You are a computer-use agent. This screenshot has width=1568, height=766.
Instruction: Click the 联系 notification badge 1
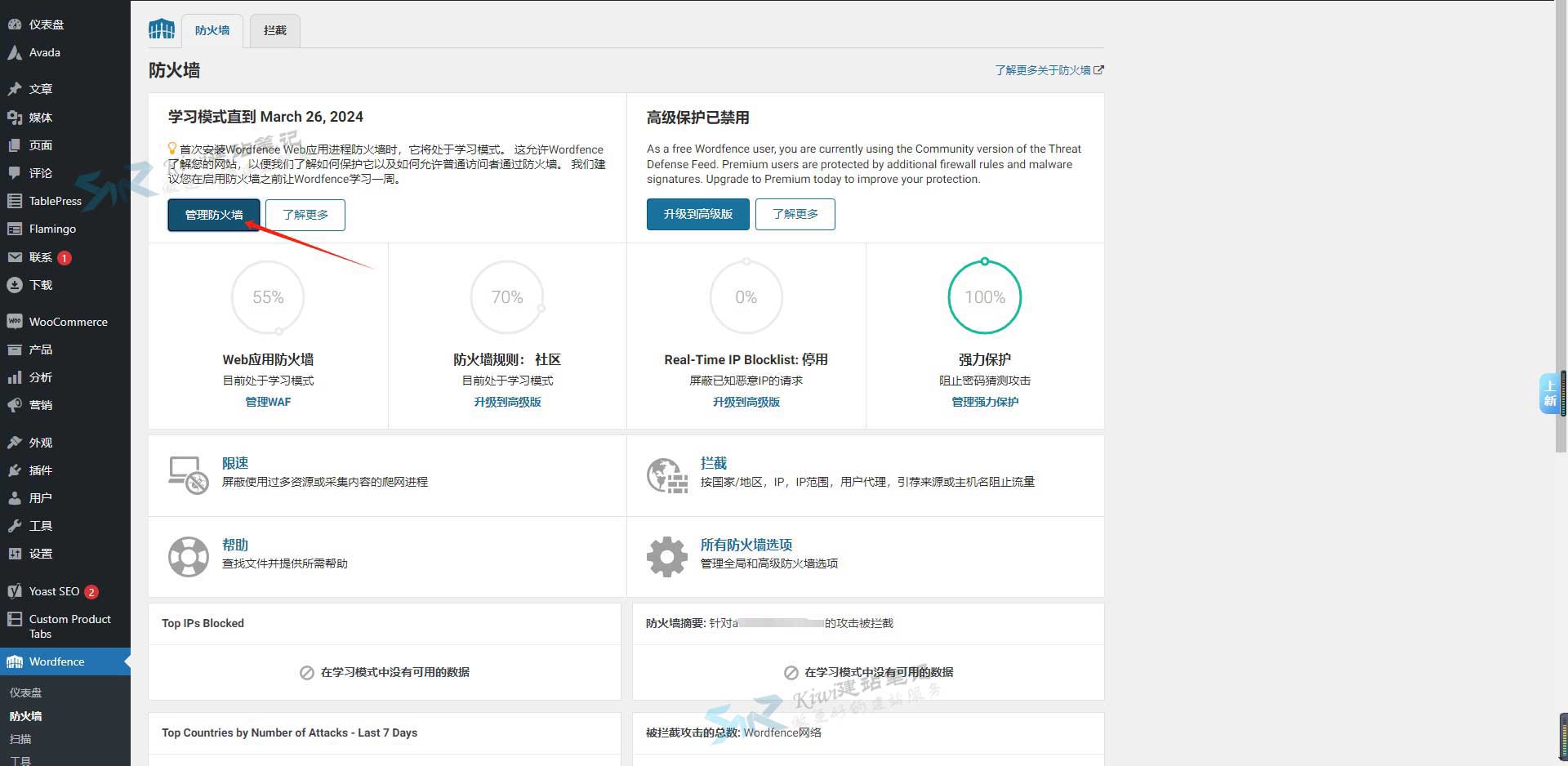pos(65,258)
